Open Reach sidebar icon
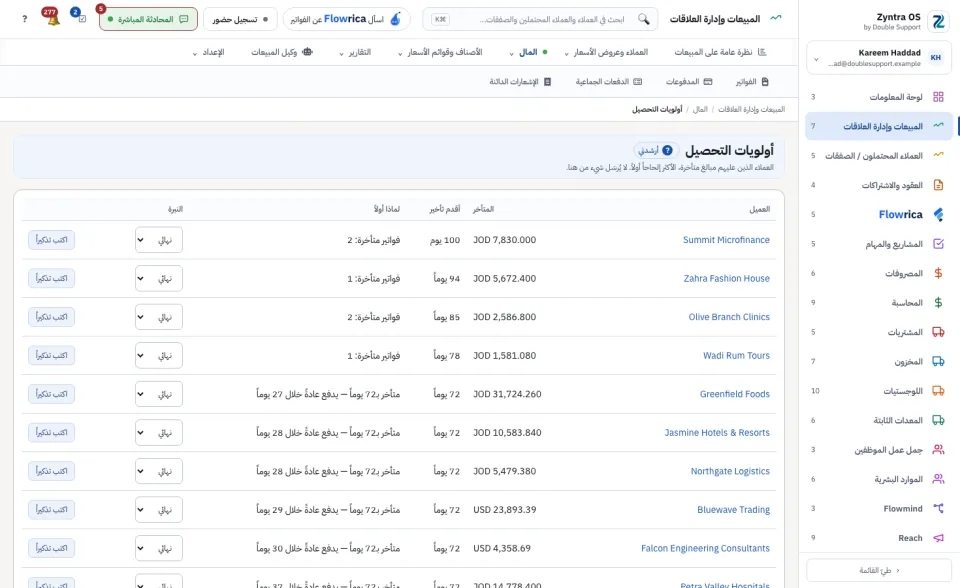The height and width of the screenshot is (588, 960). coord(938,538)
